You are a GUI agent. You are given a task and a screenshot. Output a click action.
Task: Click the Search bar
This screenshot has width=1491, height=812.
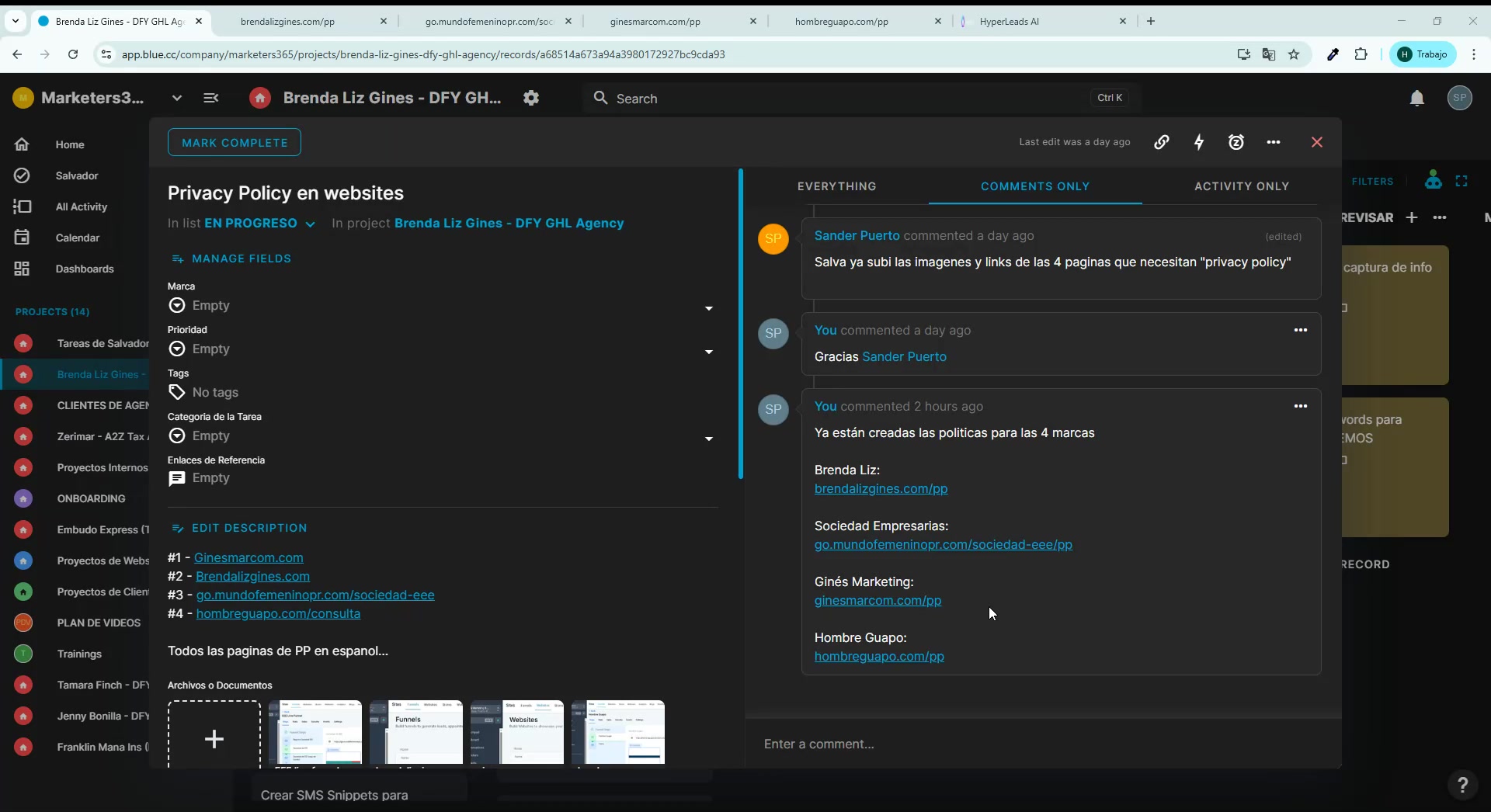point(862,98)
